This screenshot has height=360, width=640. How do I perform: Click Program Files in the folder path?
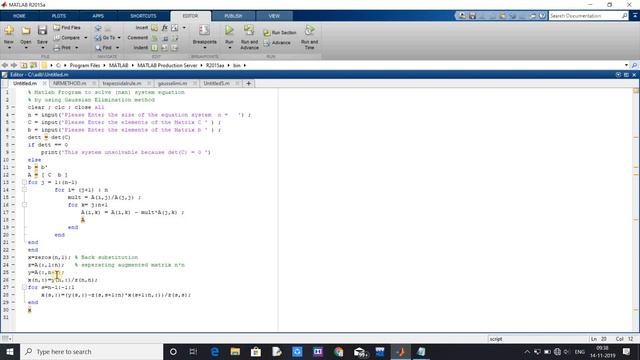click(x=84, y=65)
